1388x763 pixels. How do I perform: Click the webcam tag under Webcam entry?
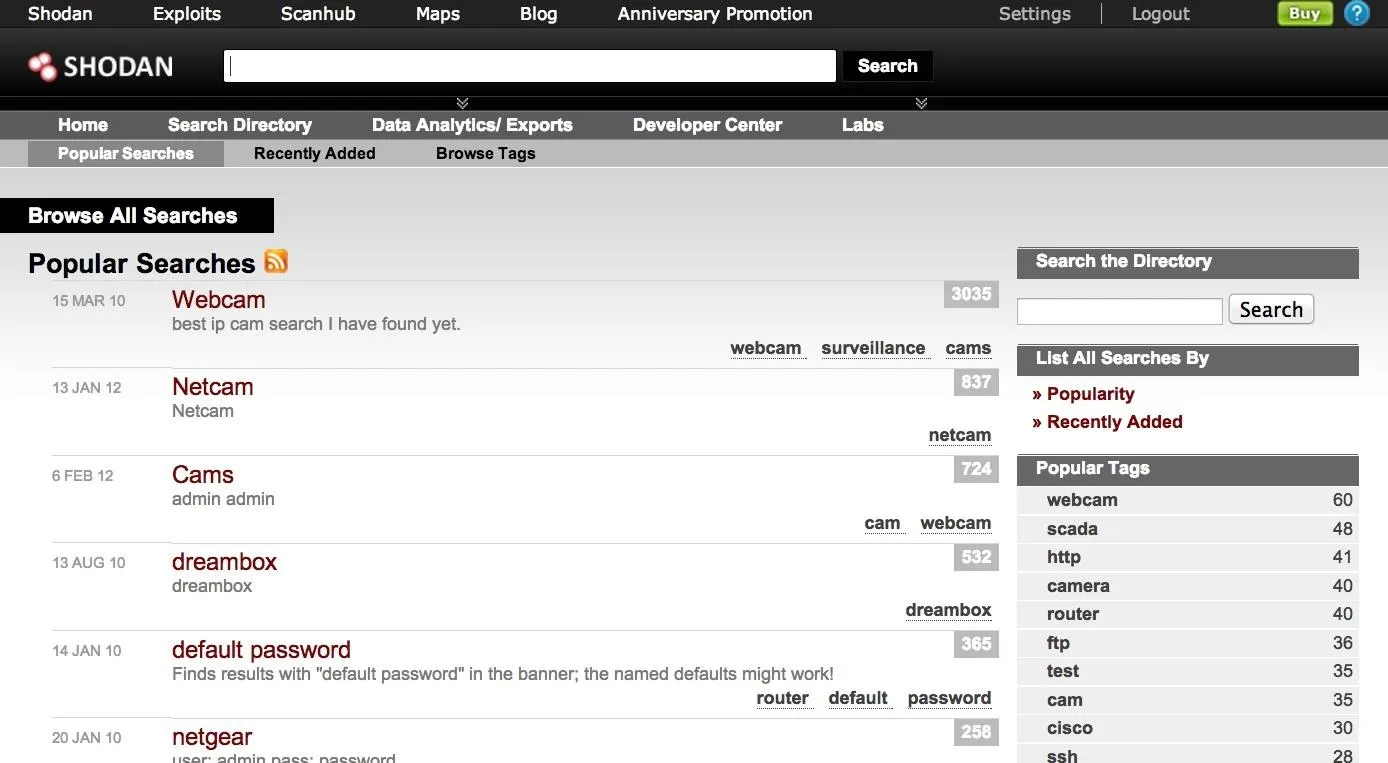coord(766,348)
